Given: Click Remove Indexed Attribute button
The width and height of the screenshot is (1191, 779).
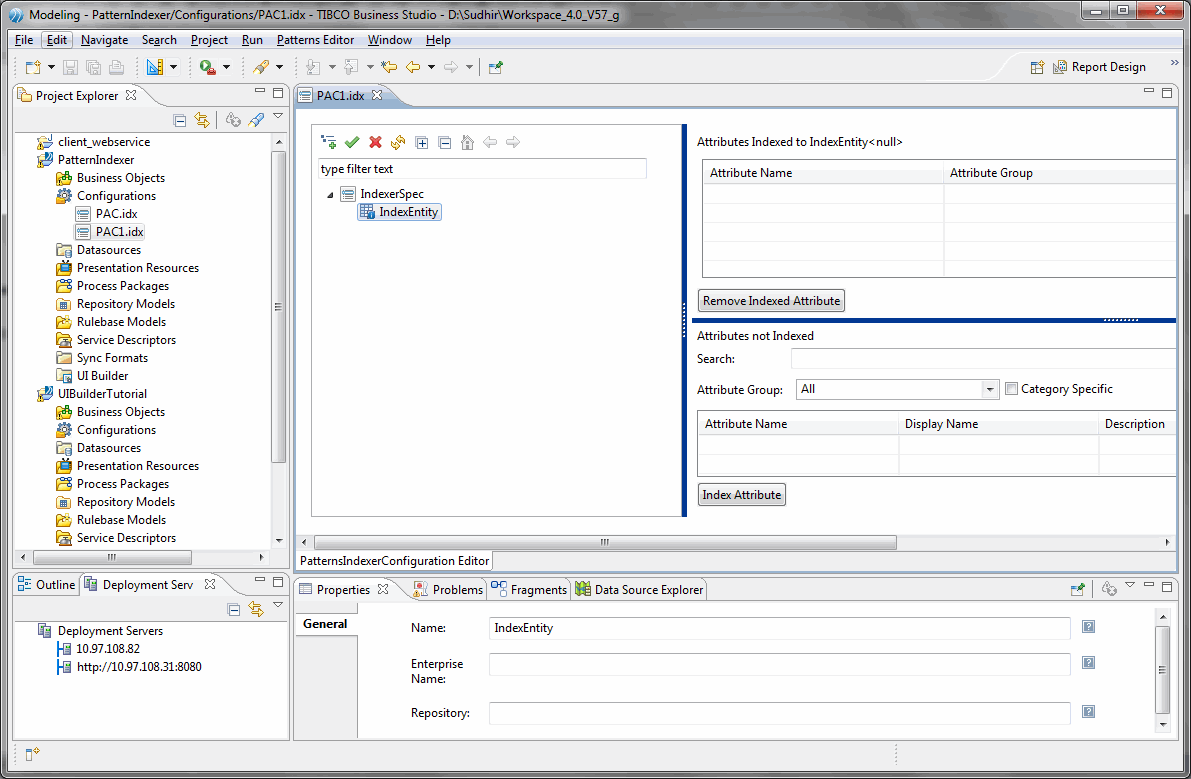Looking at the screenshot, I should (x=771, y=301).
